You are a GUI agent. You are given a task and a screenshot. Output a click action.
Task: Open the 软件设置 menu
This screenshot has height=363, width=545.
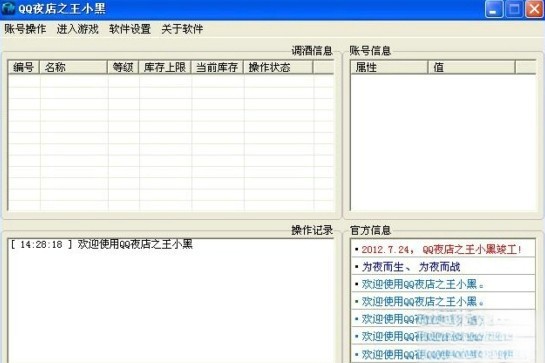(130, 29)
